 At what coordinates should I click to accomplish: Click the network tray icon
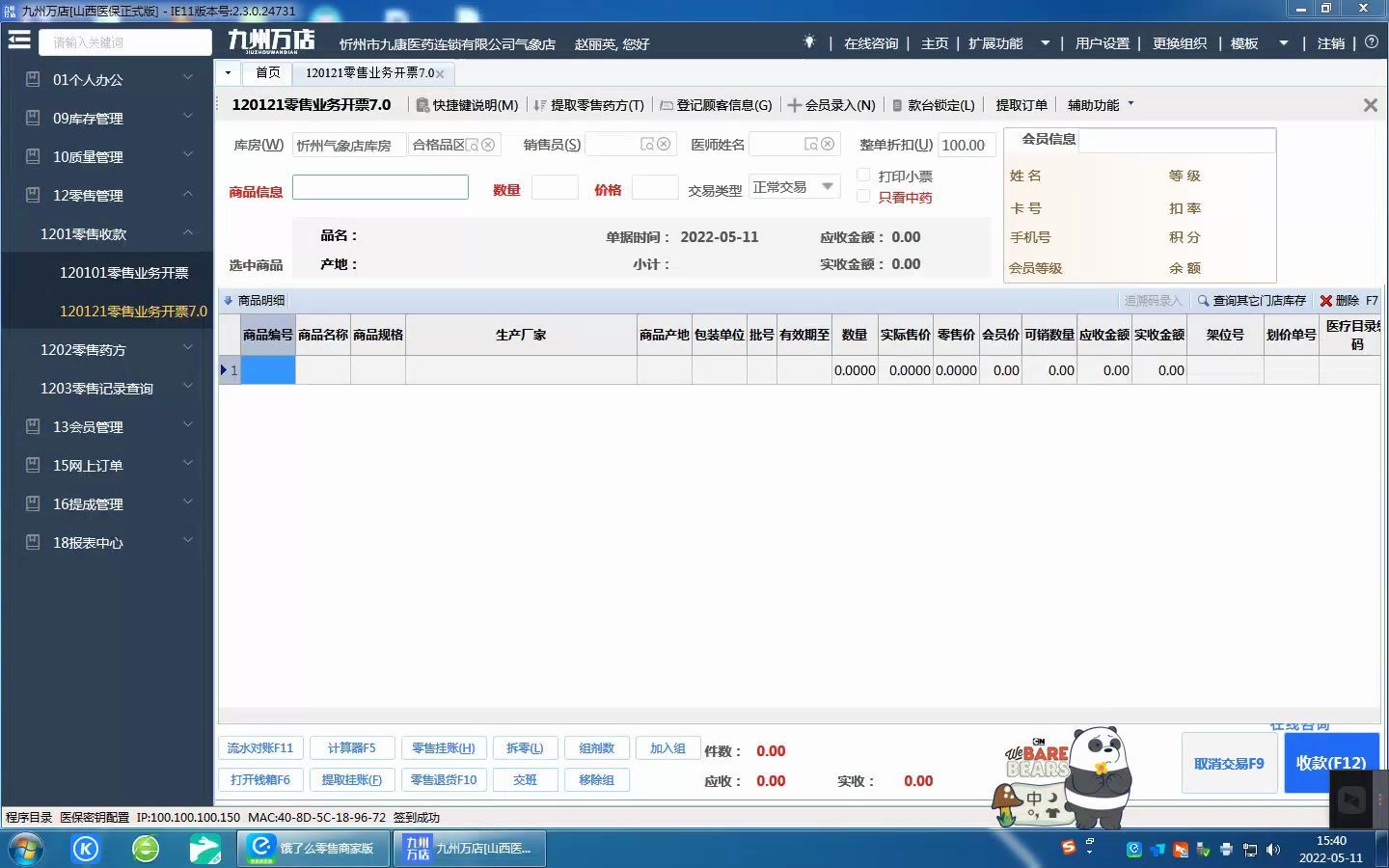pos(1250,850)
